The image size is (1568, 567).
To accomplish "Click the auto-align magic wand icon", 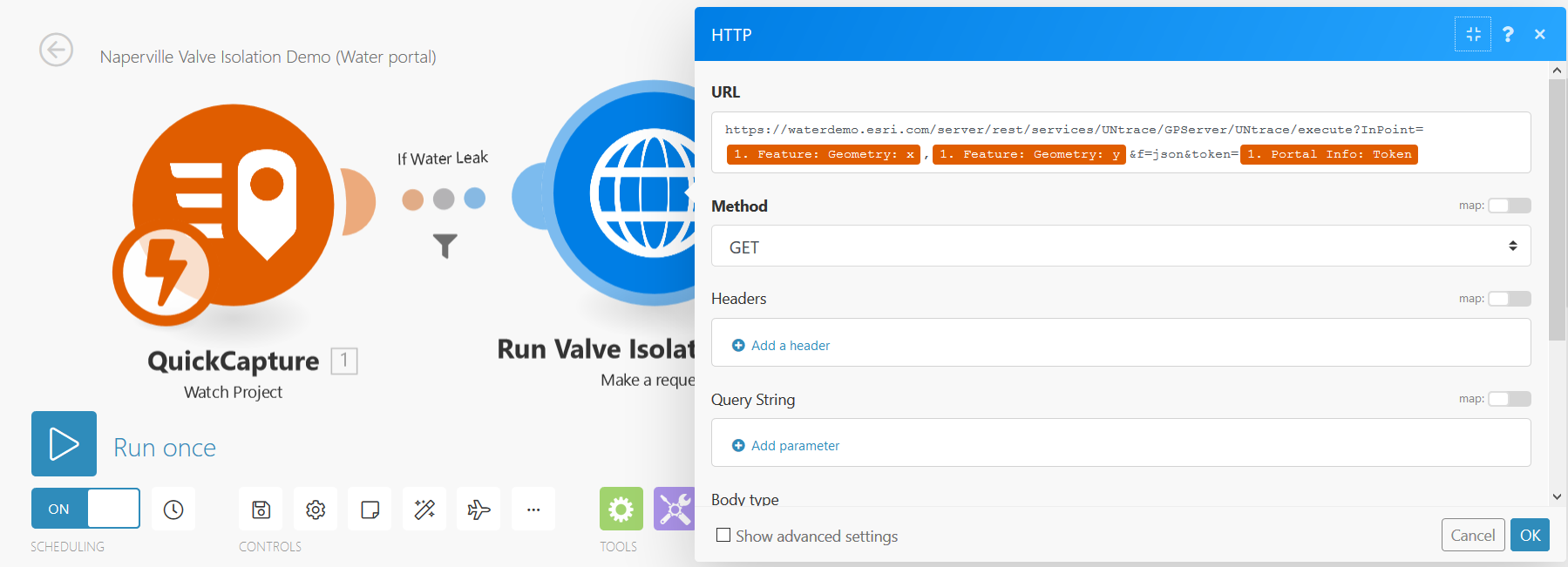I will pos(424,510).
